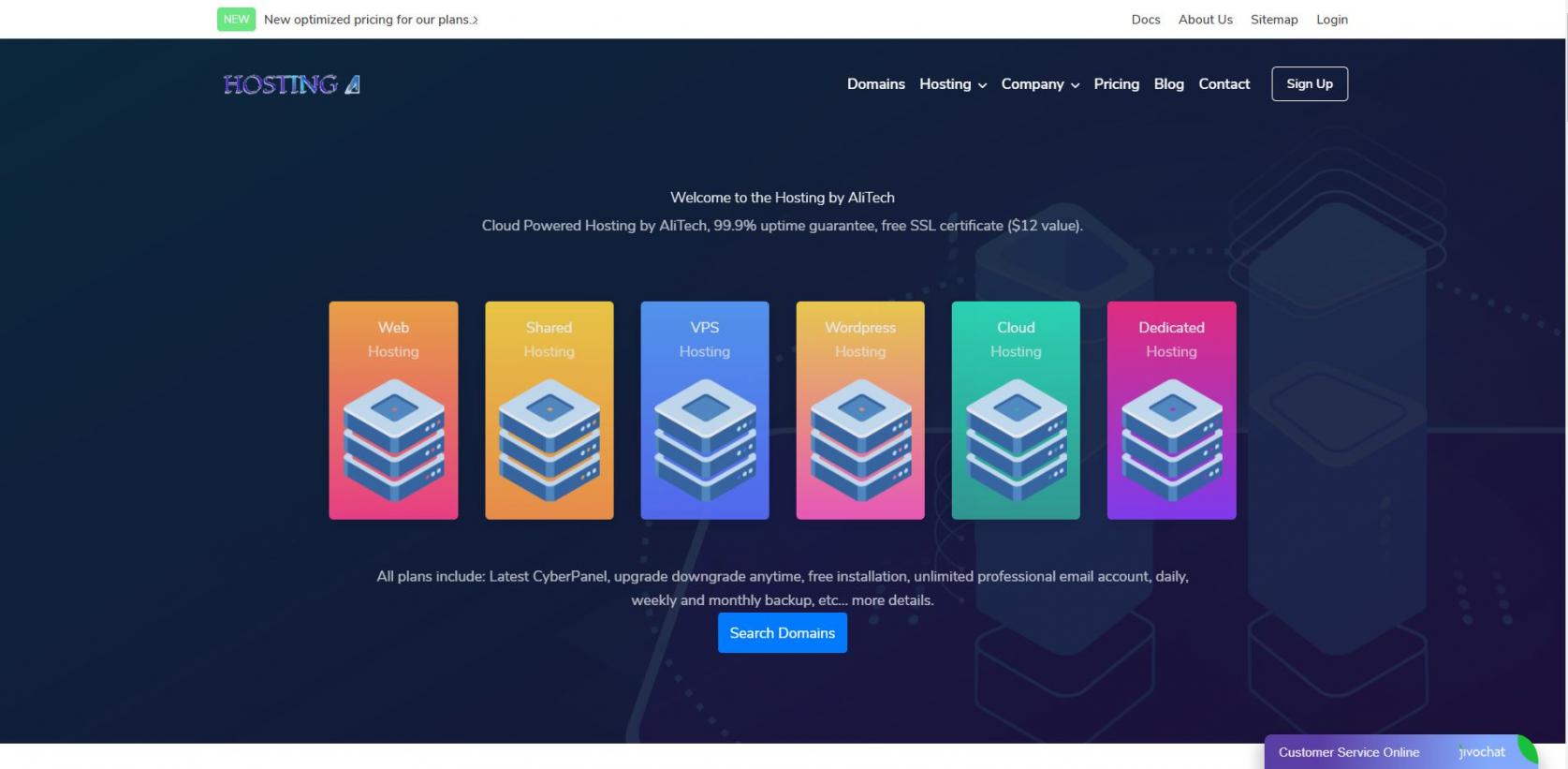Navigate to the Blog page

tap(1168, 84)
